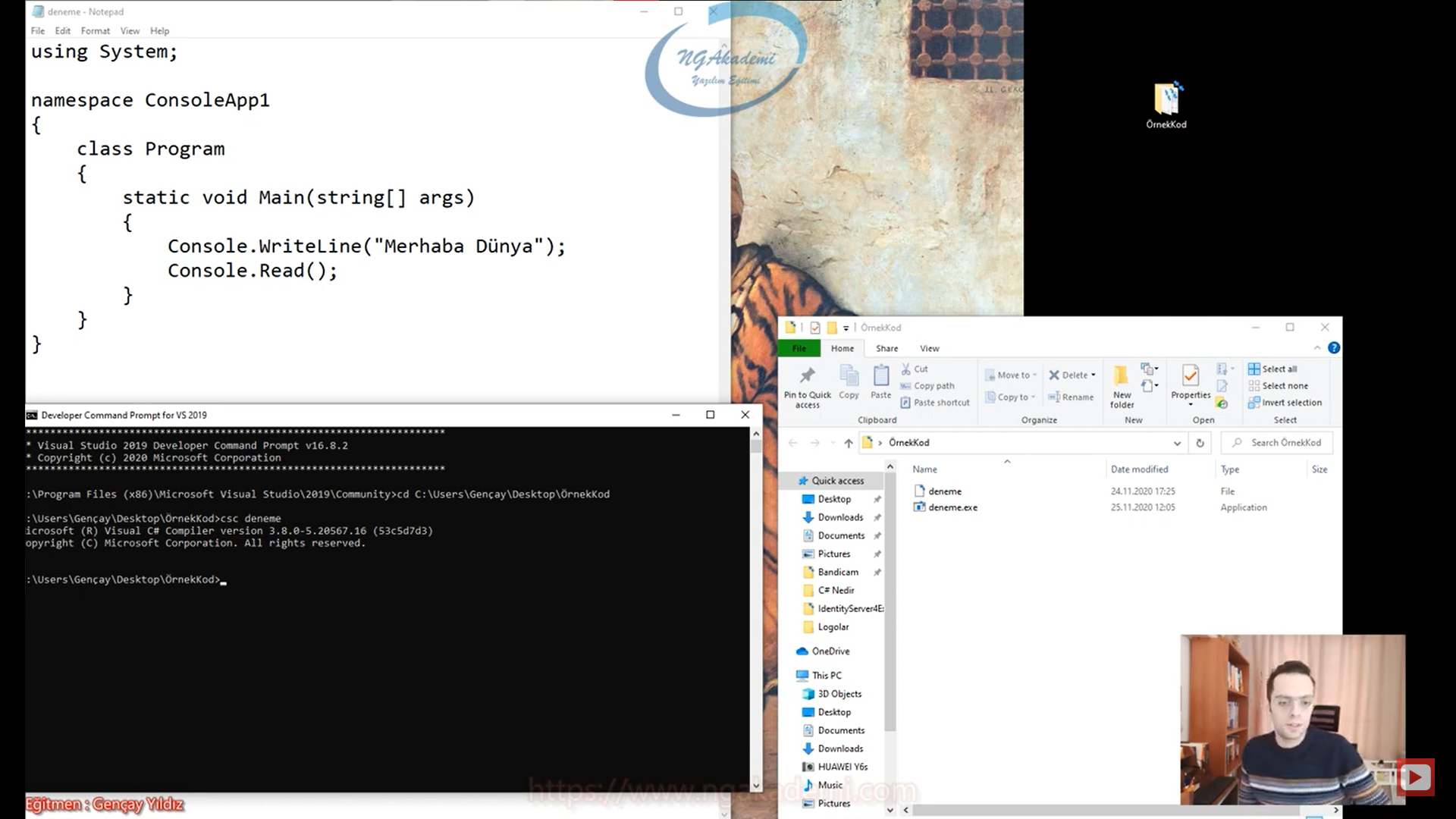Open the Logolar folder in sidebar

833,627
